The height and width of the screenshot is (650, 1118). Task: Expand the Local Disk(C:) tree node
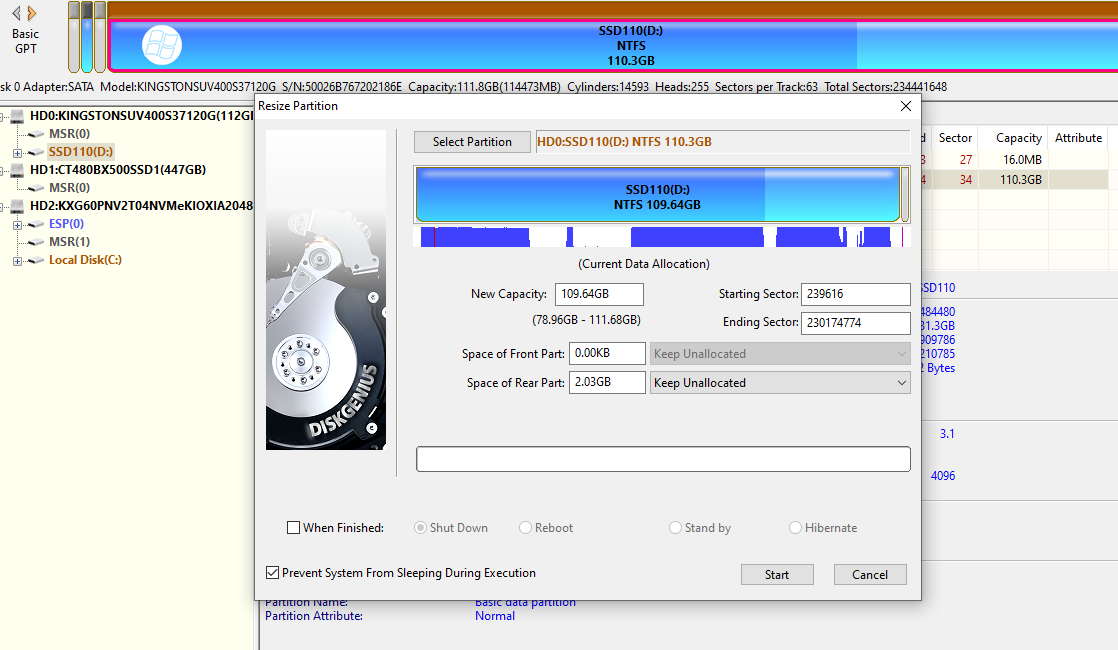(17, 261)
